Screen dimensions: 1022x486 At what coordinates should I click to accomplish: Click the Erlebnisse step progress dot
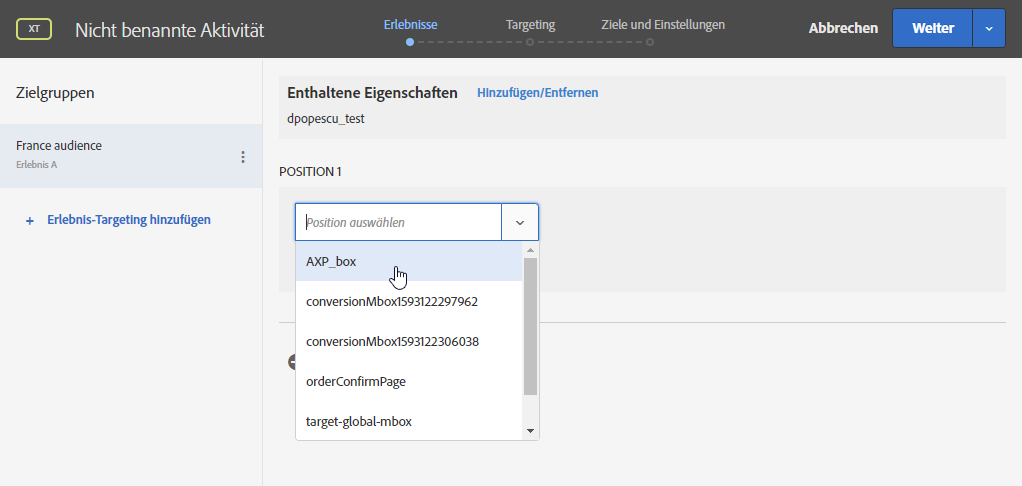410,42
